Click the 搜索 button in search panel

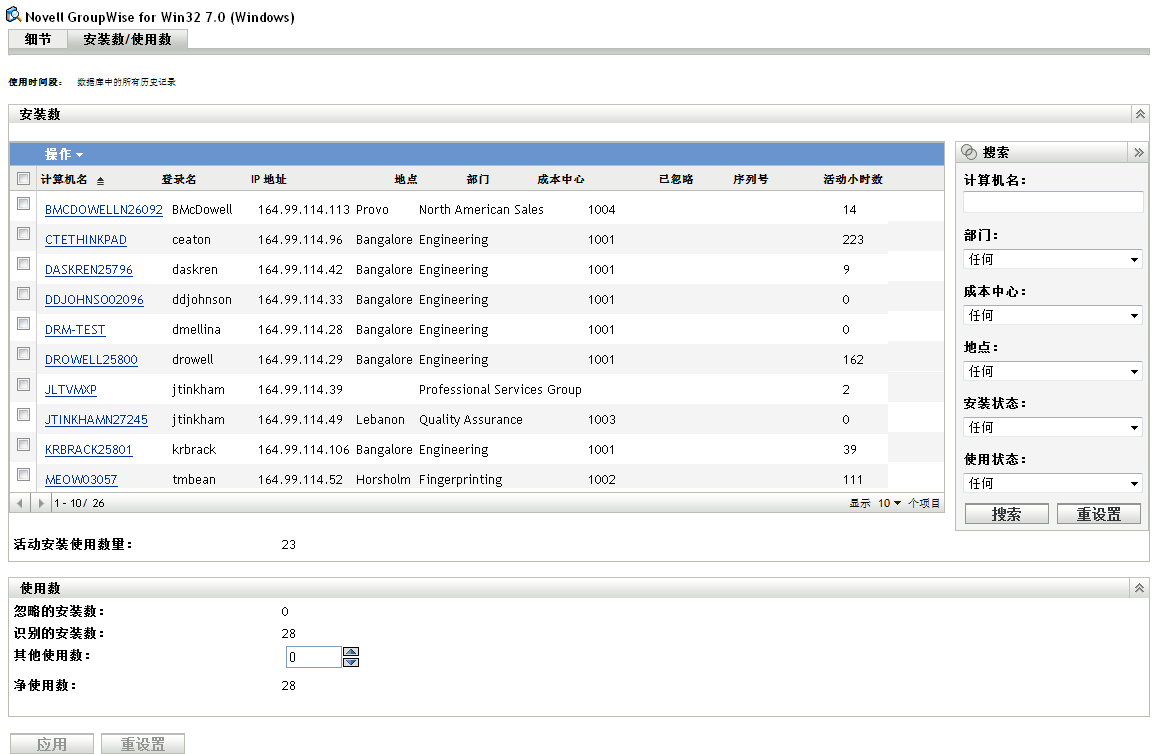click(1006, 514)
